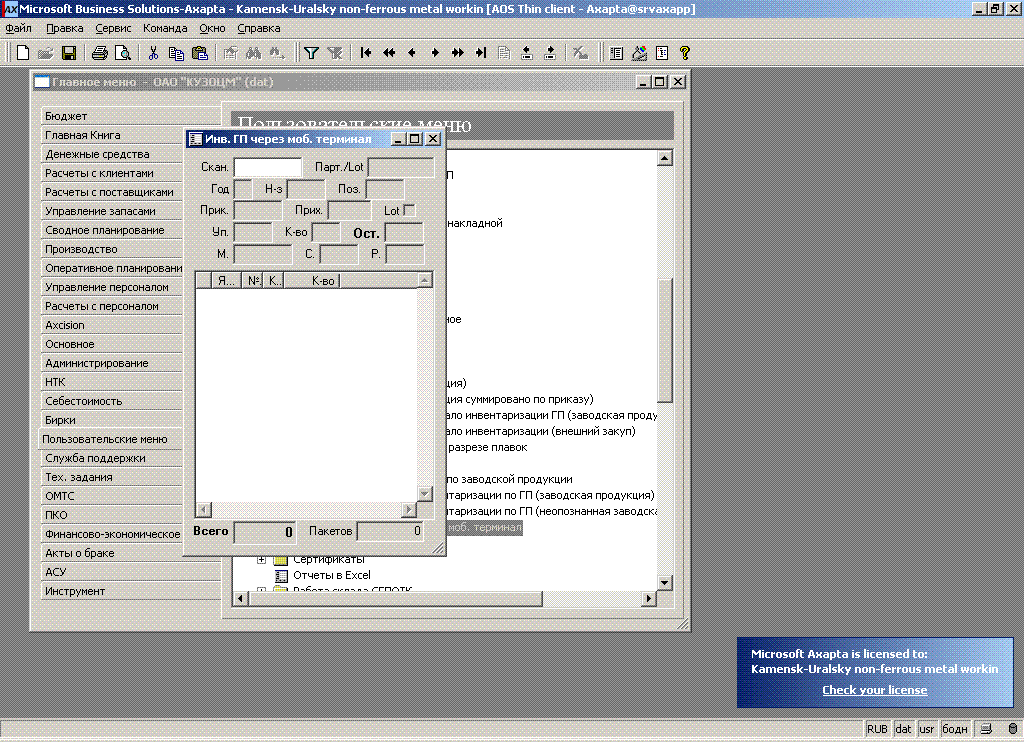Click the Filter funnel icon
The width and height of the screenshot is (1024, 742).
point(311,53)
